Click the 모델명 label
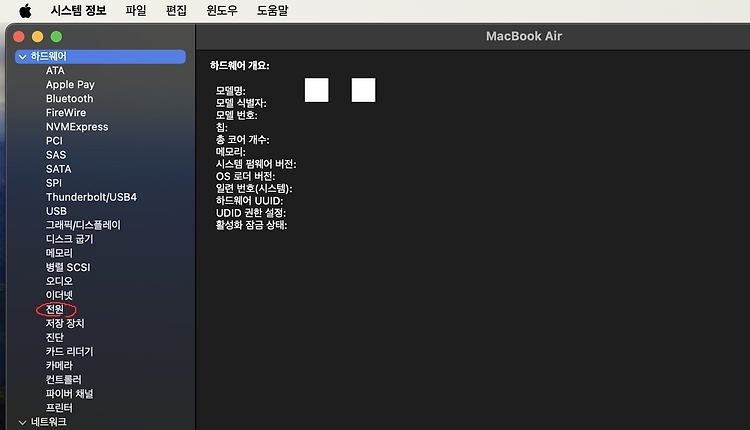750x430 pixels. [x=231, y=90]
